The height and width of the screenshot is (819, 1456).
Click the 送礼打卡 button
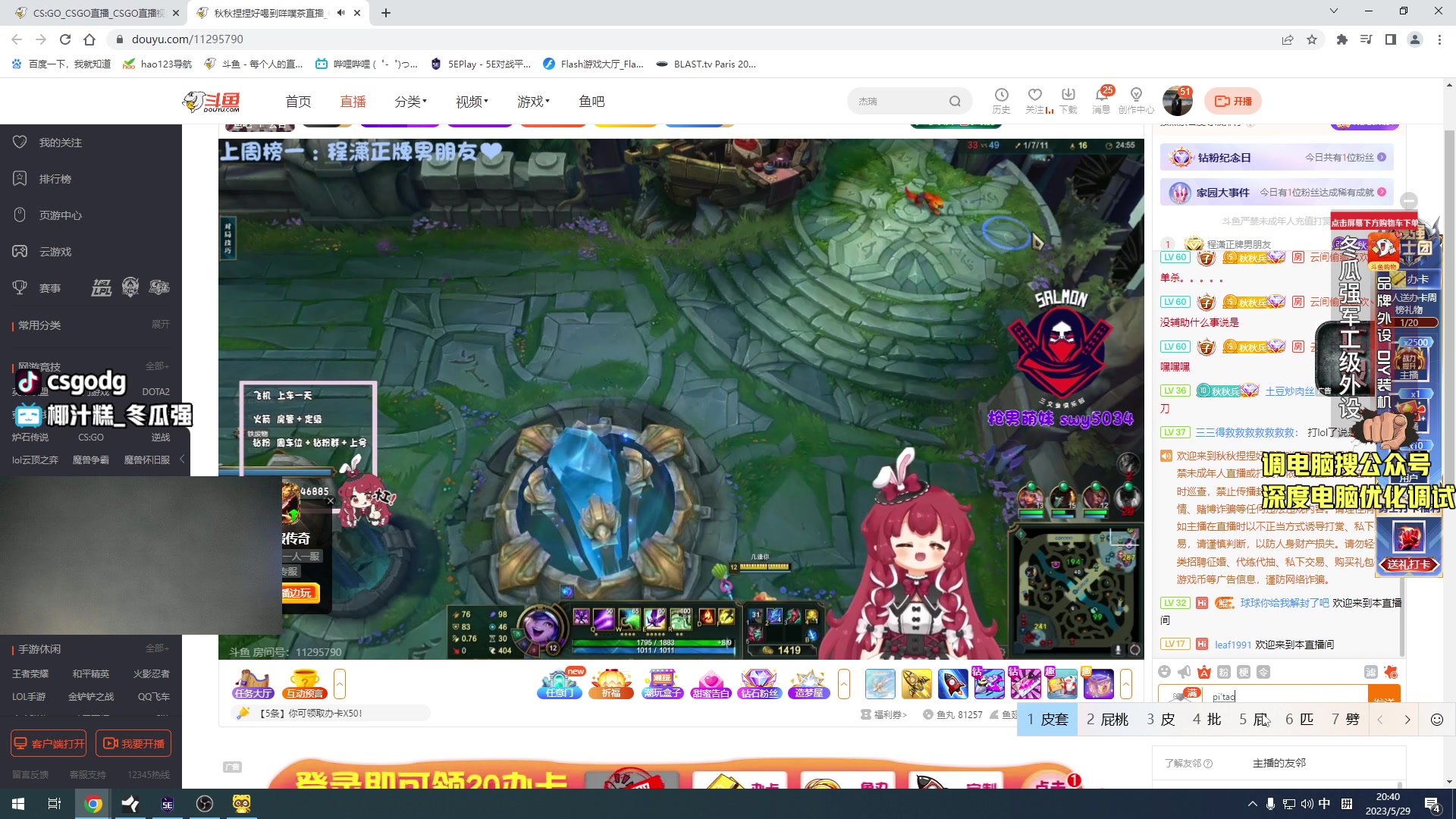coord(1409,564)
